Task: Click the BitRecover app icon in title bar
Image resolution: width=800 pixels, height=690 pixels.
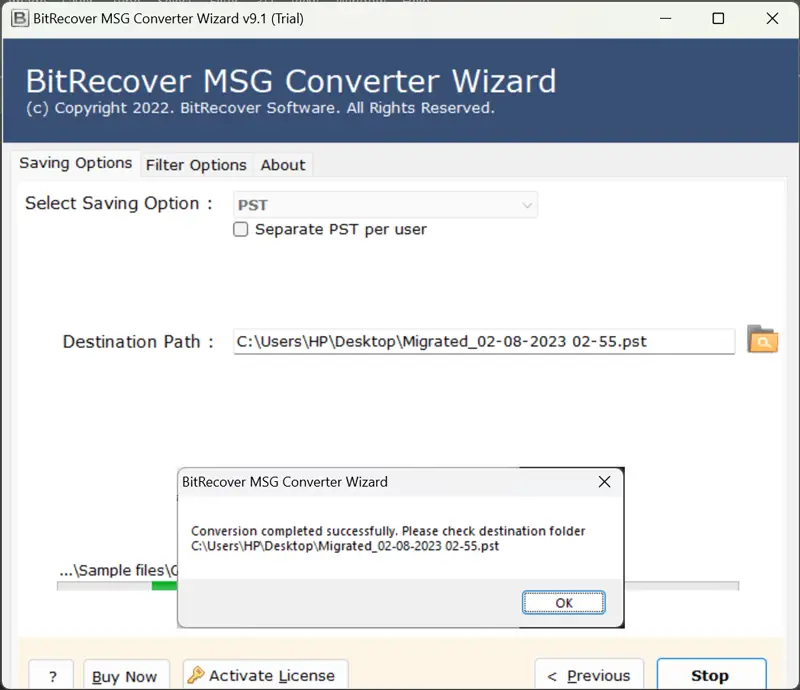Action: coord(20,18)
